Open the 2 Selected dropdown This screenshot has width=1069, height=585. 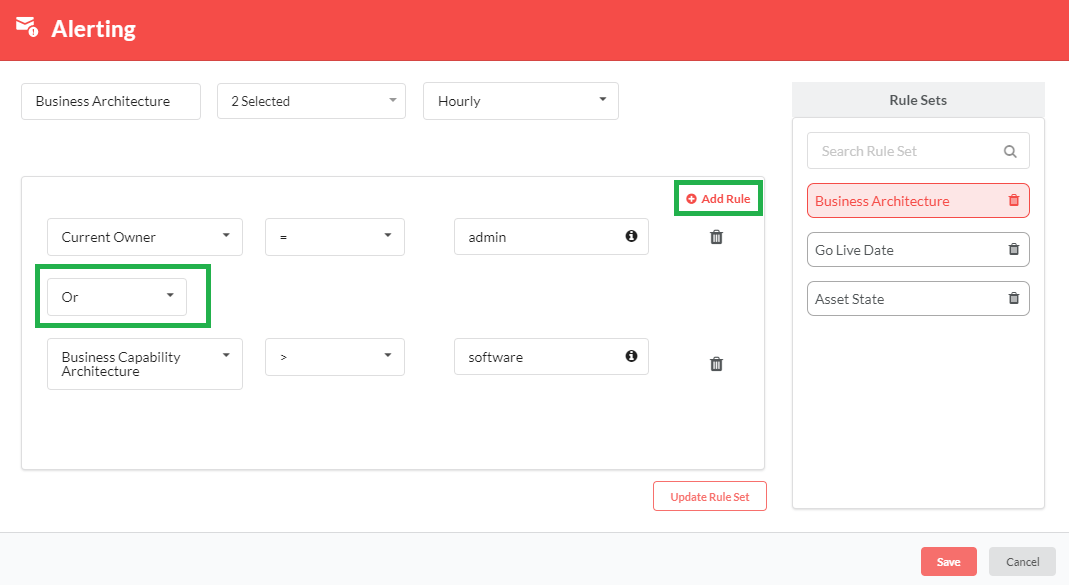click(x=312, y=101)
